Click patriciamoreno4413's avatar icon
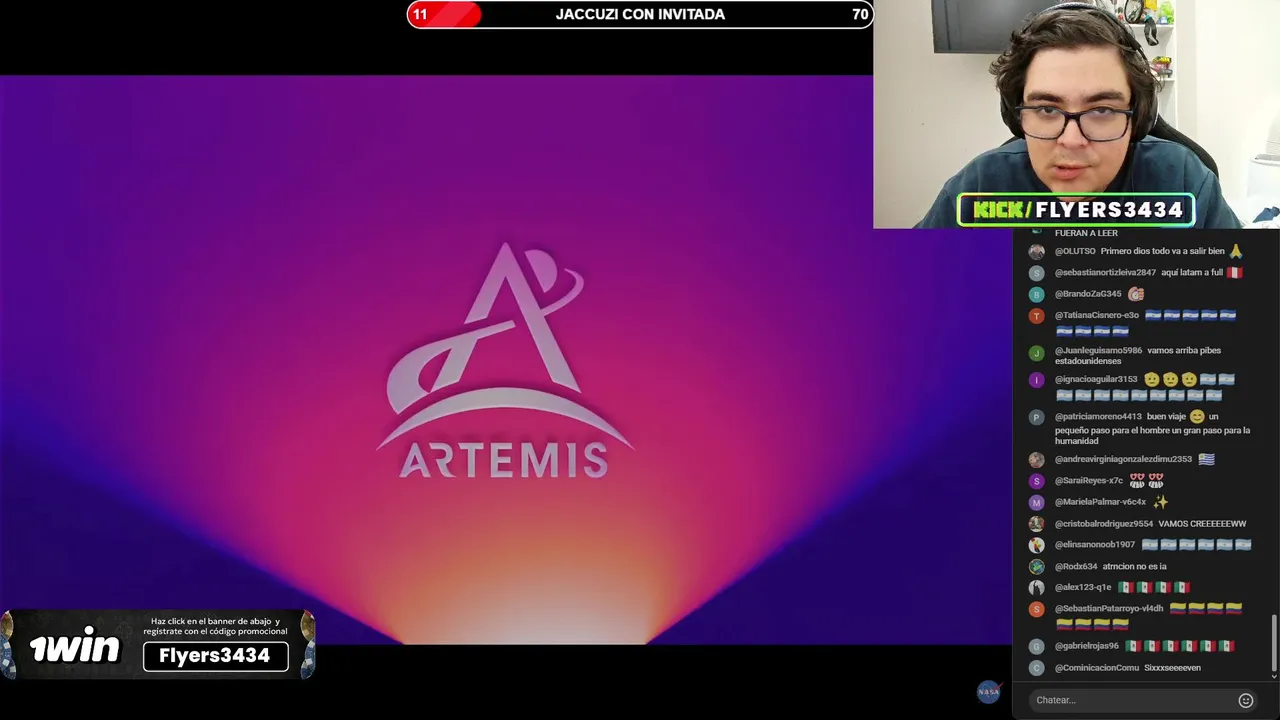Screen dimensions: 1280x720 pos(1036,417)
